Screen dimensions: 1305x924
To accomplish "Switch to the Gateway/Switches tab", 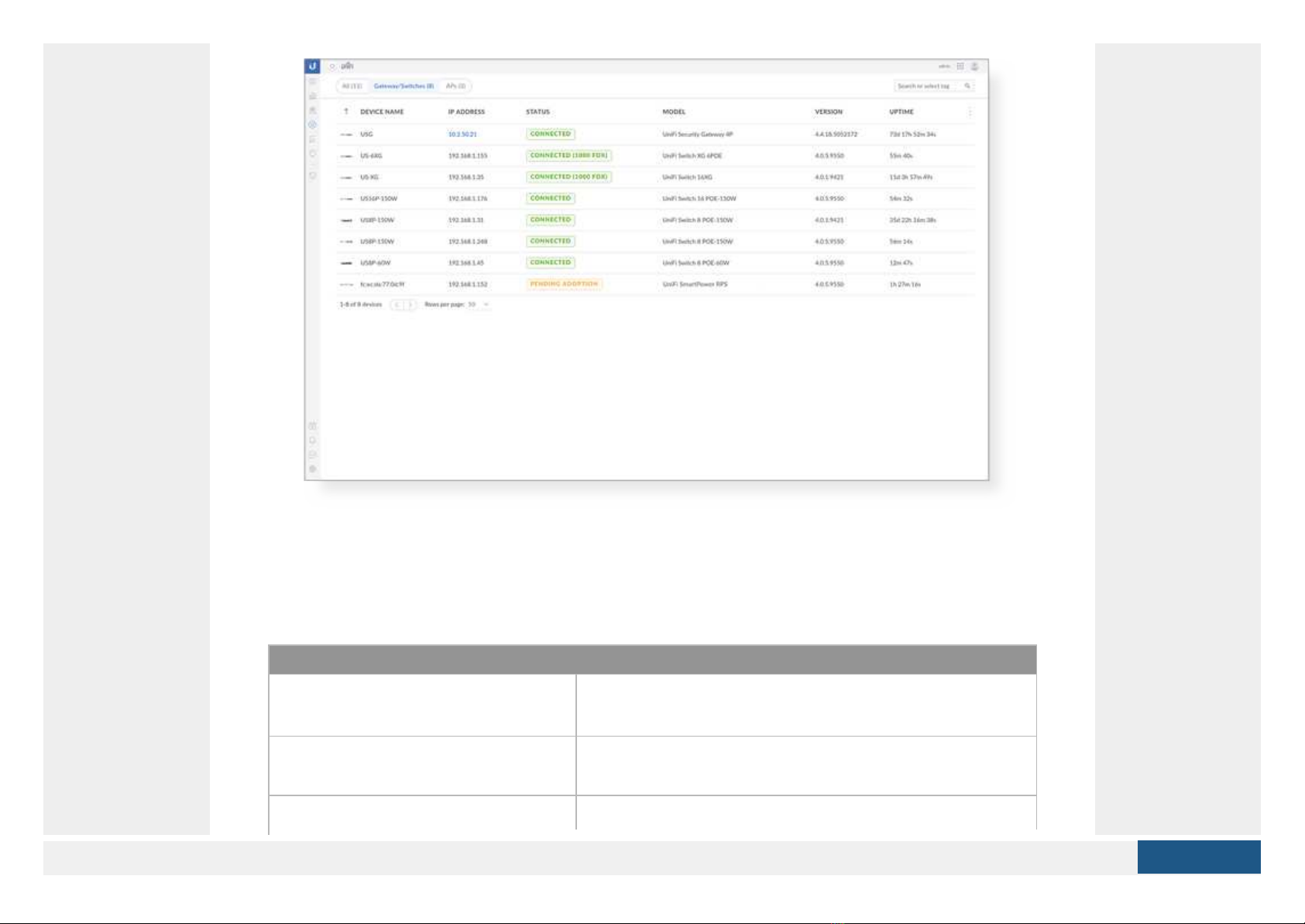I will 404,86.
